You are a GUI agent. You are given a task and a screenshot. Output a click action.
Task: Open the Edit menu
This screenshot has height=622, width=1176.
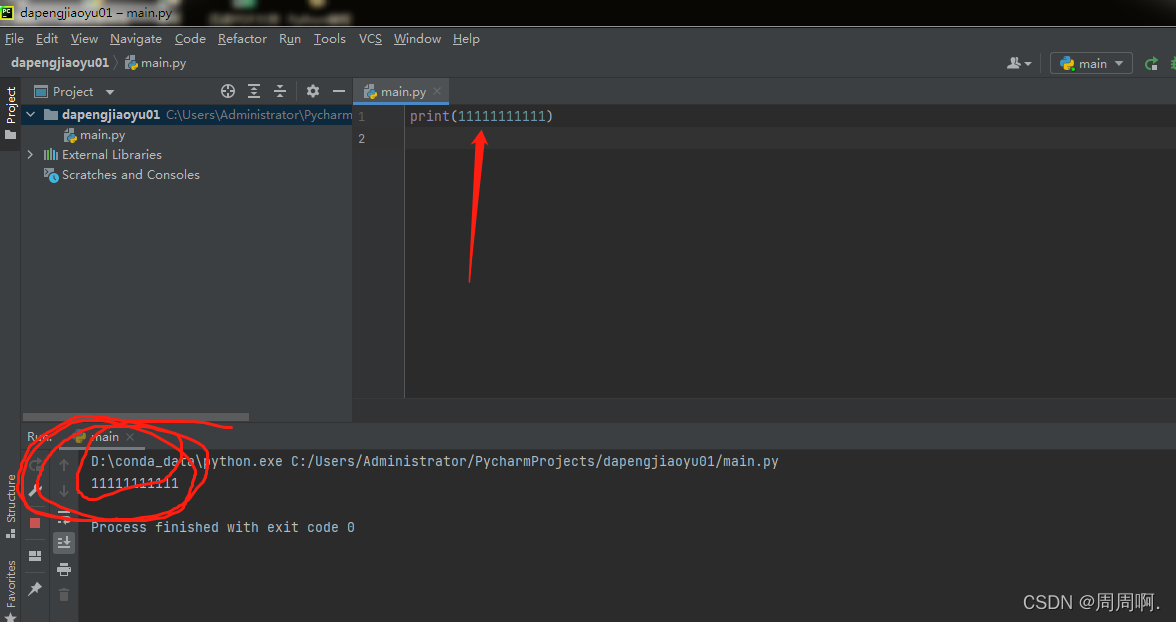[46, 39]
